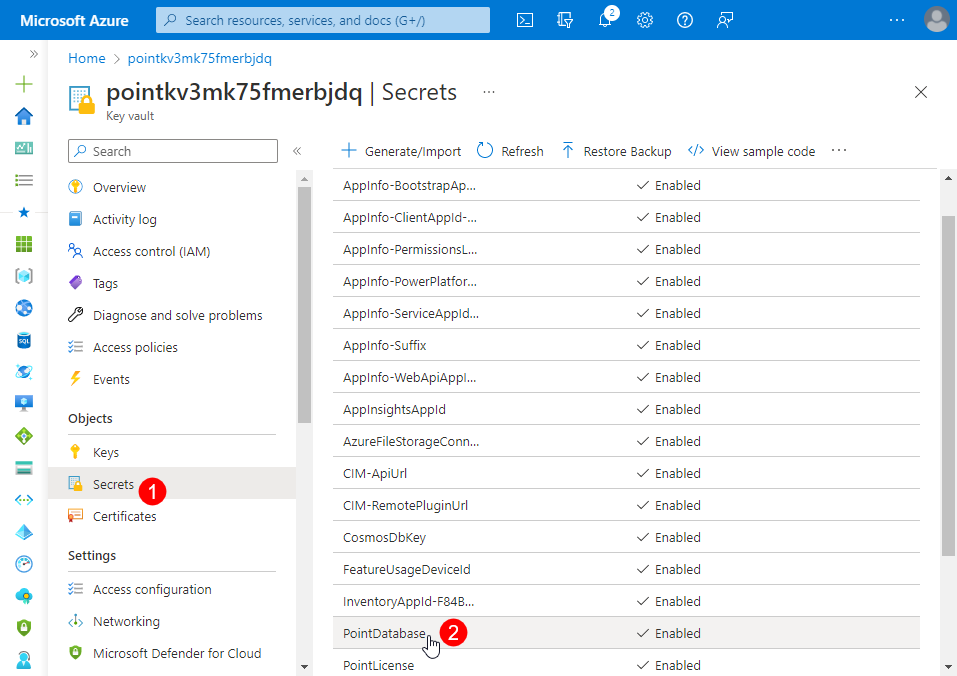Open the portal settings gear

point(645,20)
